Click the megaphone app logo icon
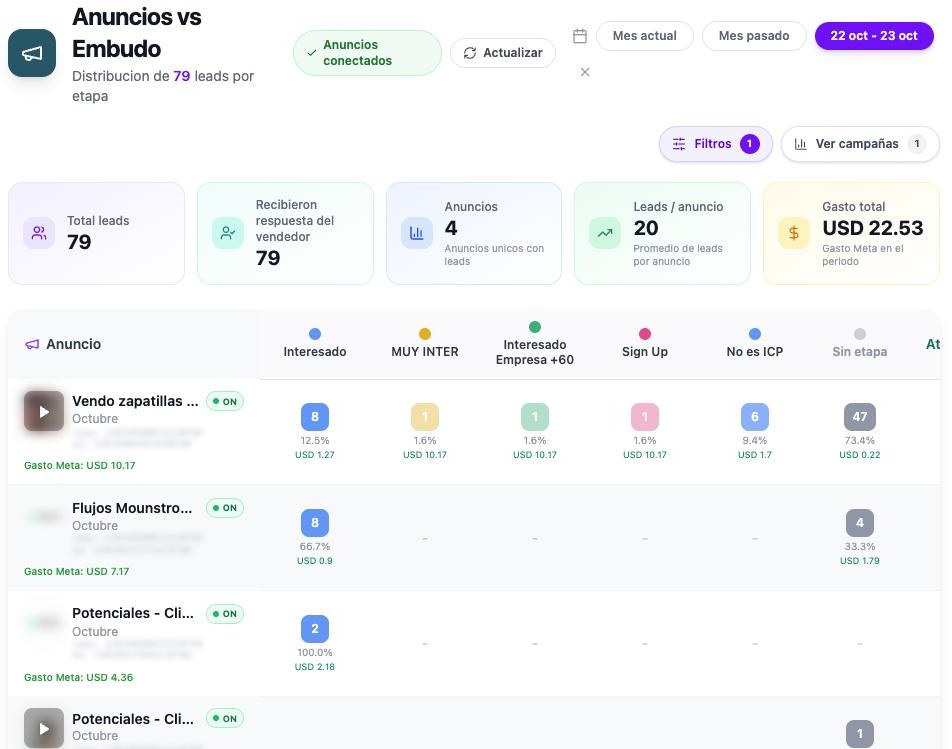Image resolution: width=952 pixels, height=749 pixels. pyautogui.click(x=32, y=53)
